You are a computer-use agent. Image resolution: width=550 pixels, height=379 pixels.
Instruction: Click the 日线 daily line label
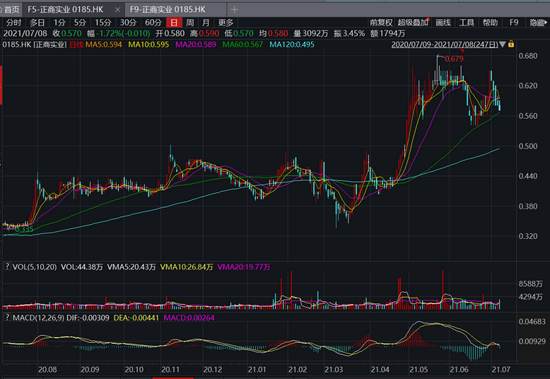click(x=76, y=45)
